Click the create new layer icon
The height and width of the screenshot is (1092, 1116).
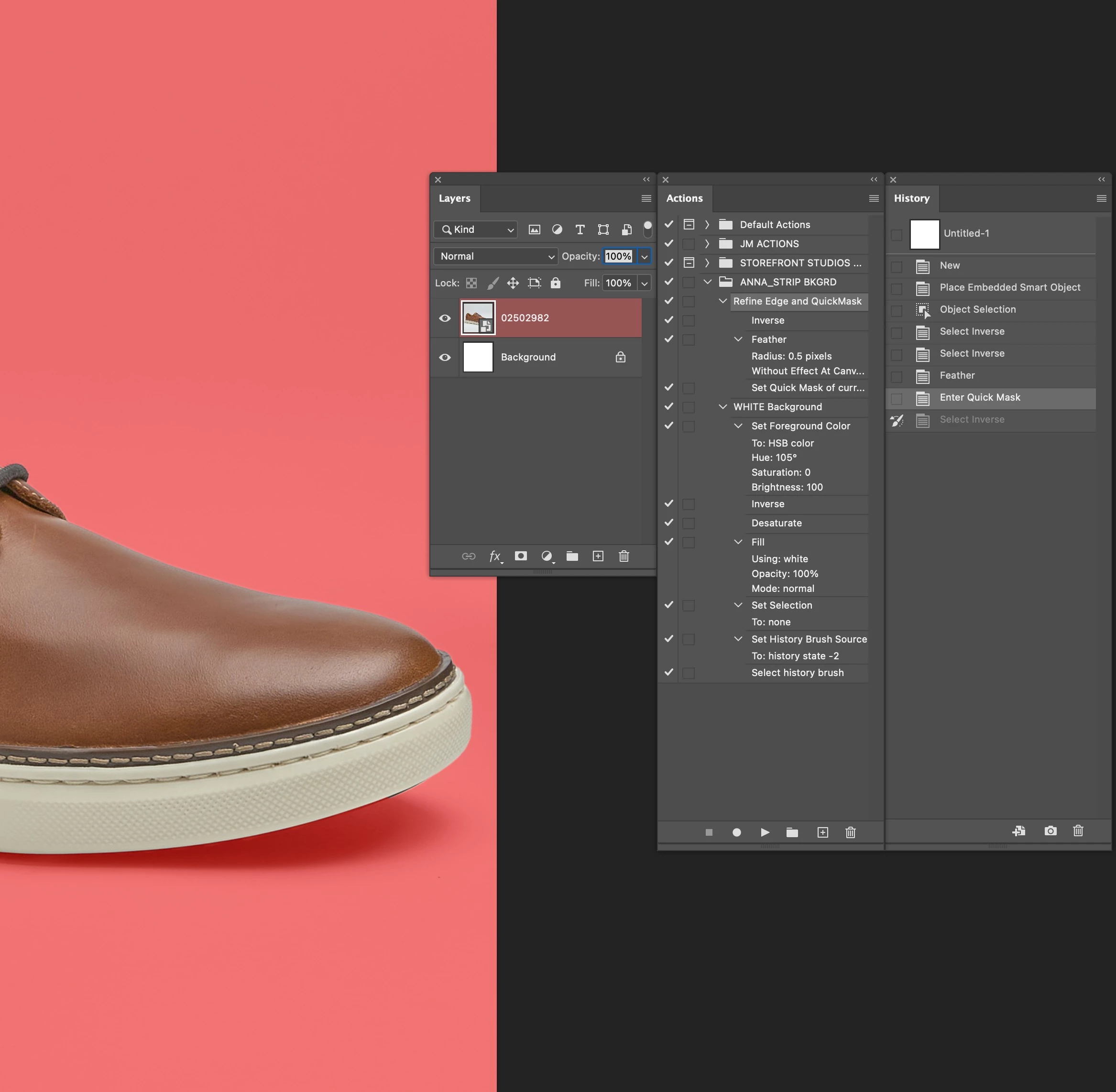[598, 557]
